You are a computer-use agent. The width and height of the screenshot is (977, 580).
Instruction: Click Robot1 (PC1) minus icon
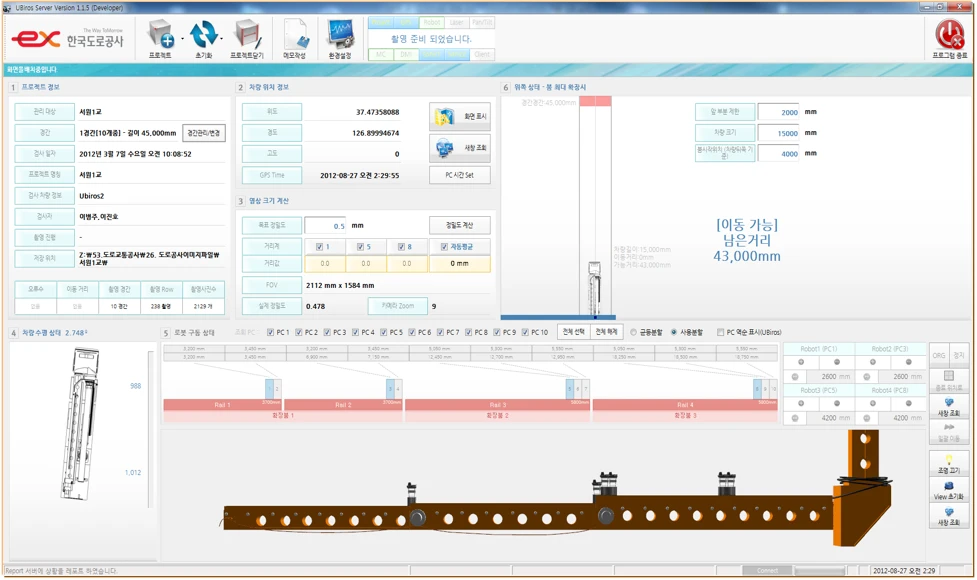pos(837,362)
